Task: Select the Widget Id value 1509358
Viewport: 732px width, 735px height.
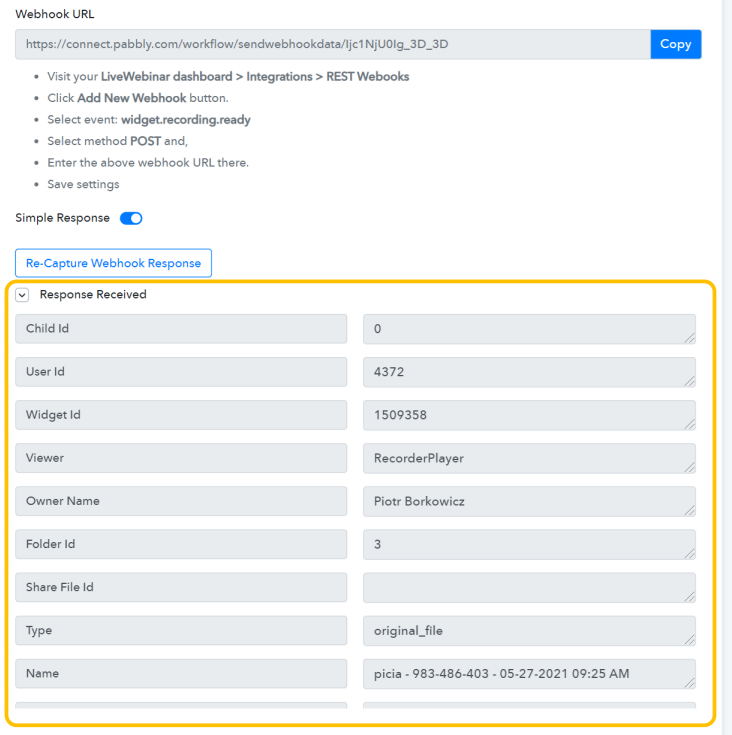Action: point(528,415)
